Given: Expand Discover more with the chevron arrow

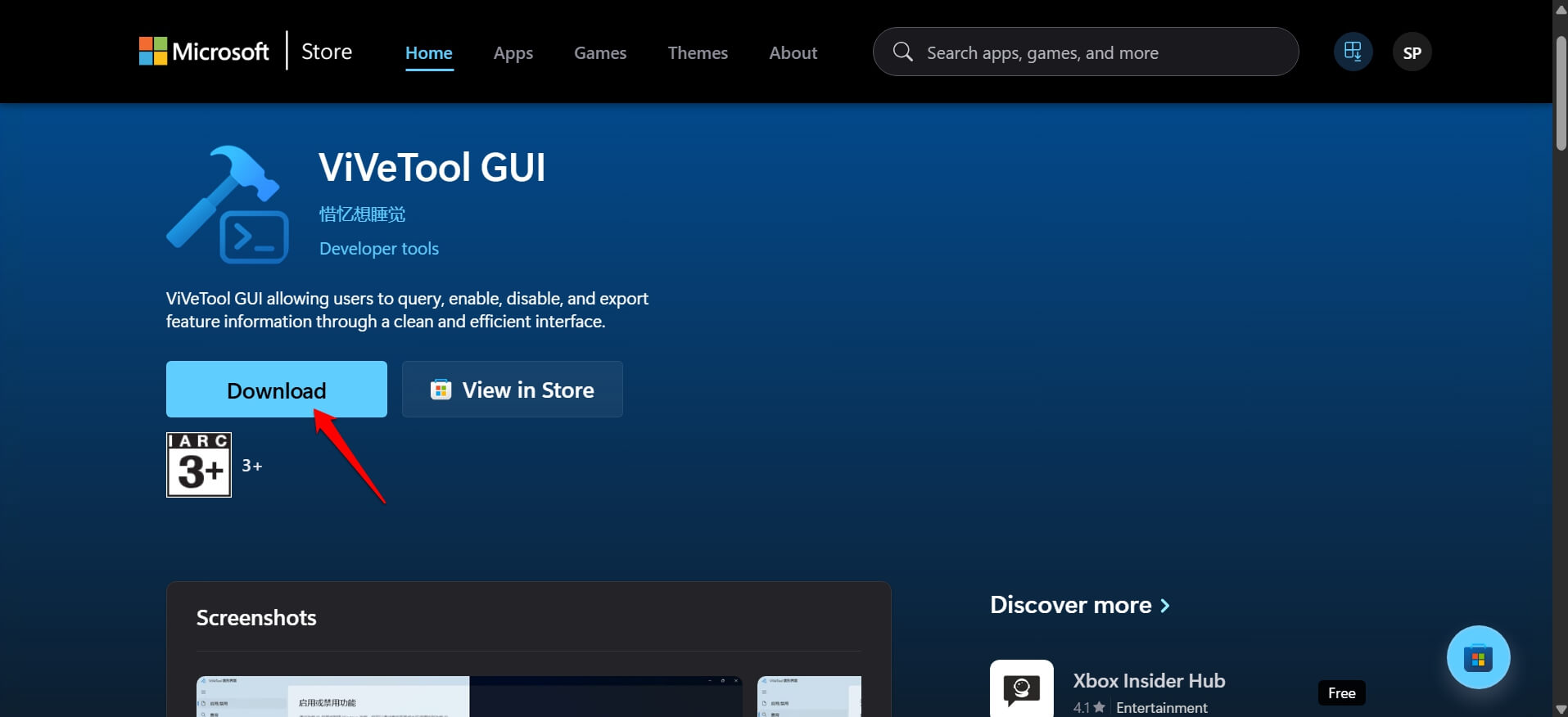Looking at the screenshot, I should coord(1165,606).
